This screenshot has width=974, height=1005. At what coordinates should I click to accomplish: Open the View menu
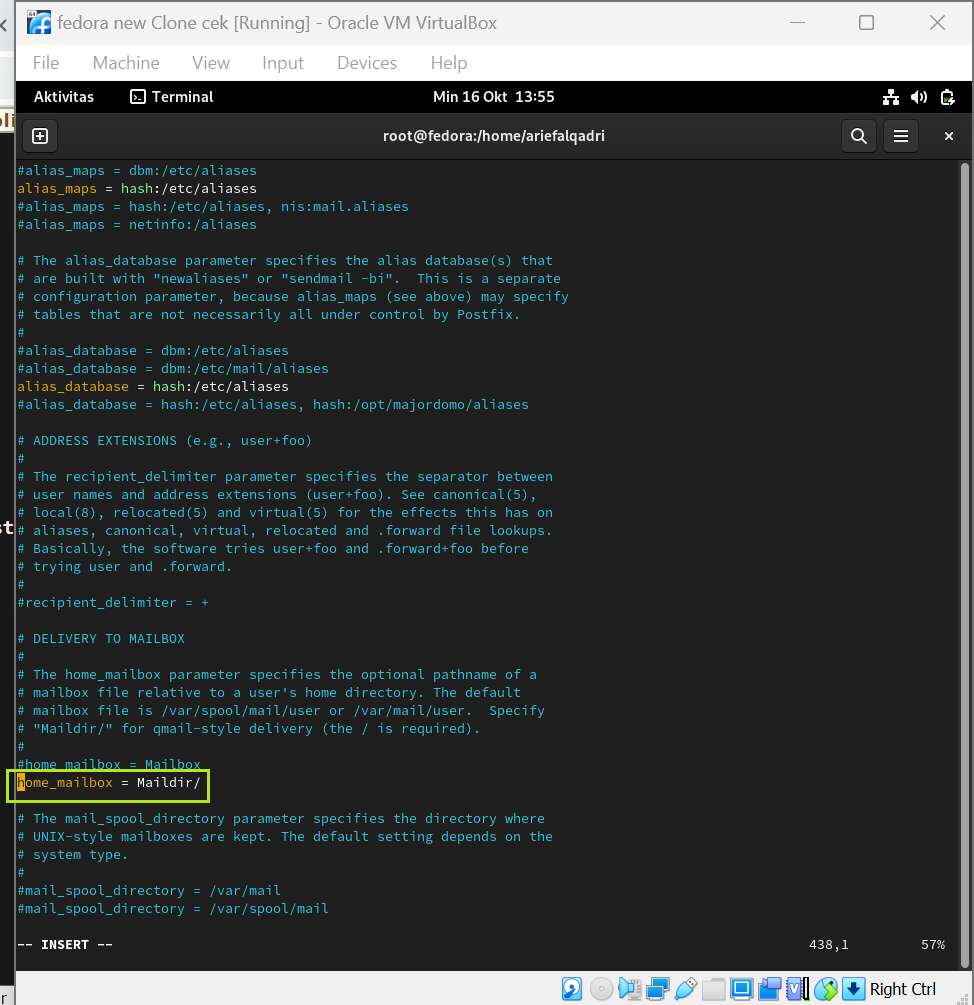click(x=211, y=63)
